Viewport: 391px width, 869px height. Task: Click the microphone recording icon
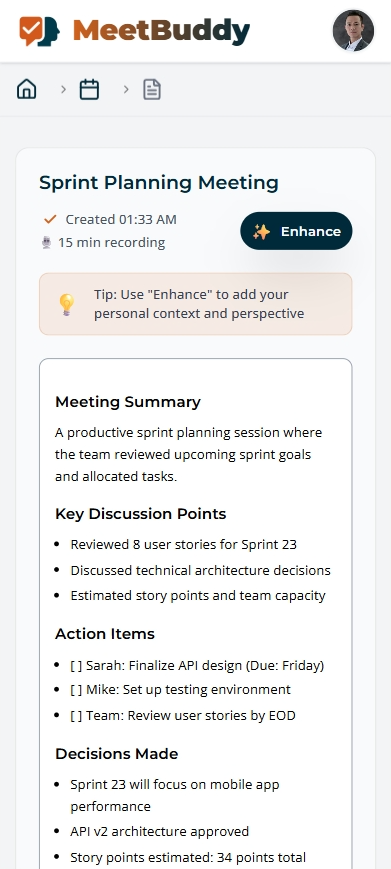click(x=47, y=243)
